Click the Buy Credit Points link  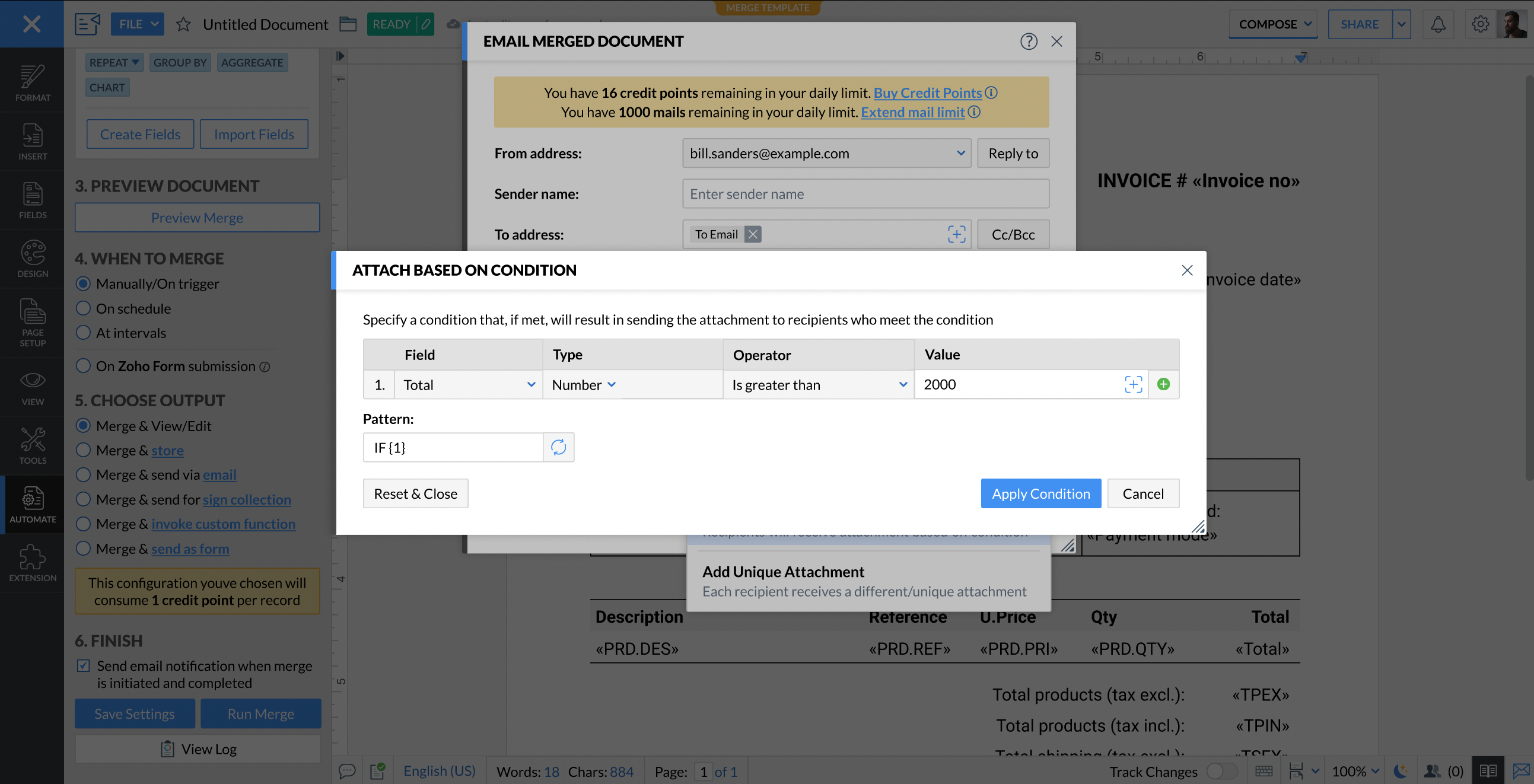[927, 93]
